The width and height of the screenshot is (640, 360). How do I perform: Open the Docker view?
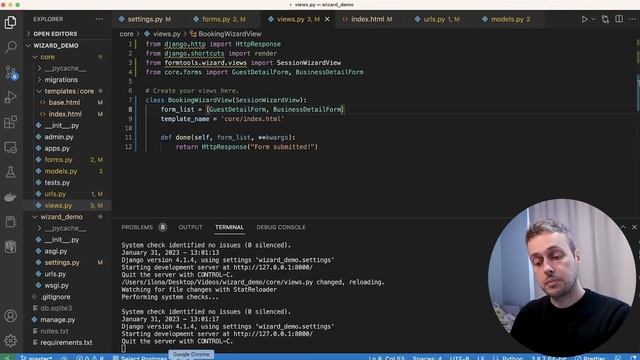pyautogui.click(x=10, y=197)
